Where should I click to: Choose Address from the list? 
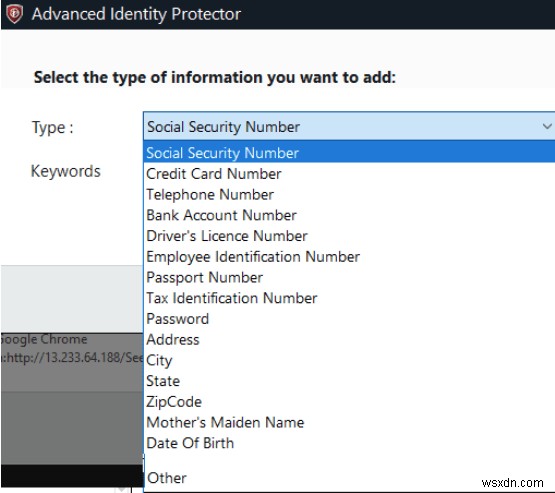pos(350,340)
